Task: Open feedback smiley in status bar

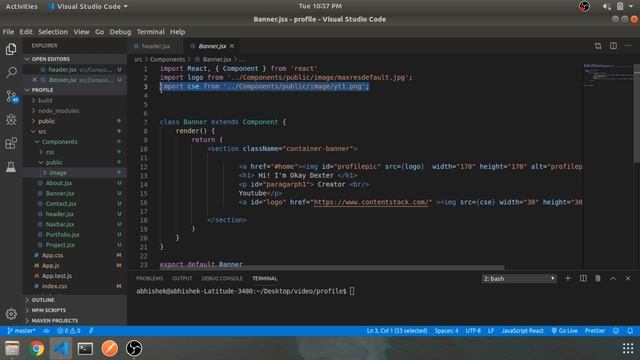Action: 616,331
